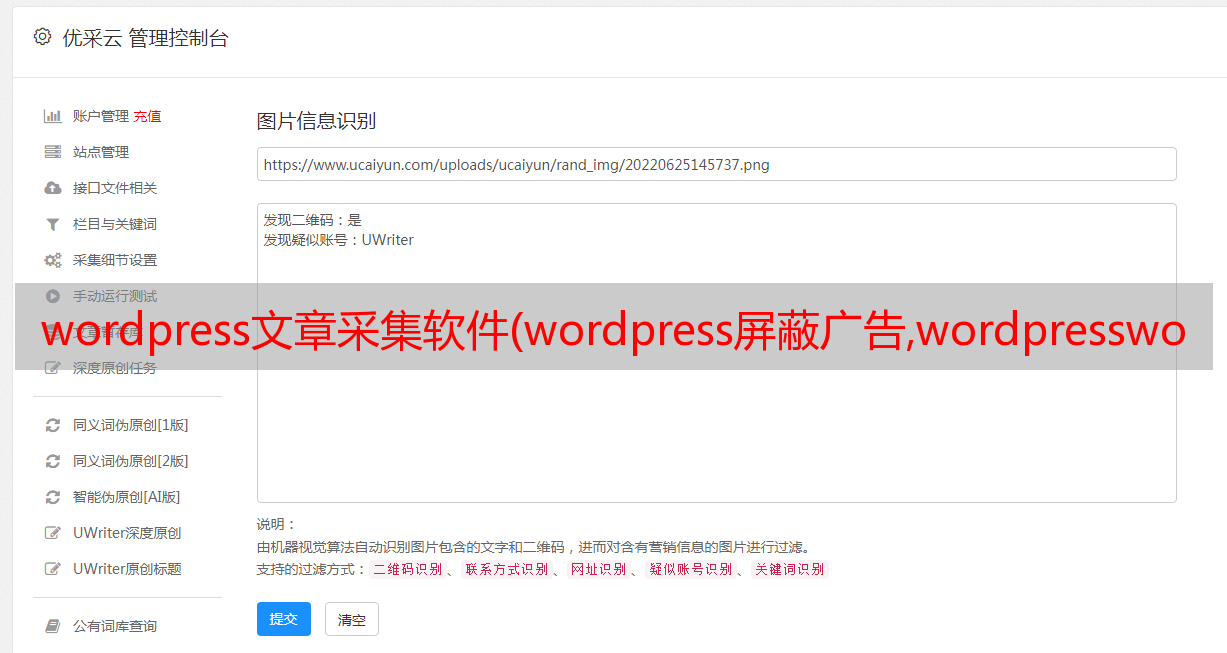Click the edit icon for UWriter深度原创
The height and width of the screenshot is (653, 1227).
(53, 533)
